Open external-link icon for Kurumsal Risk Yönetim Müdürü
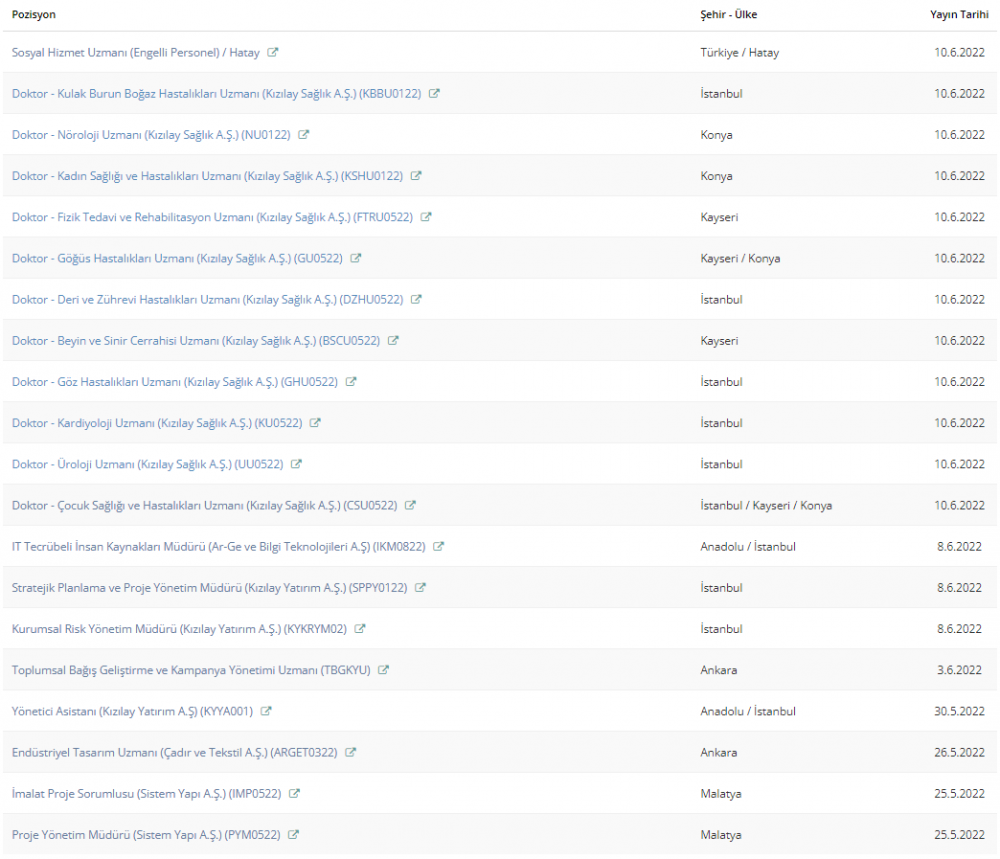 (x=360, y=629)
